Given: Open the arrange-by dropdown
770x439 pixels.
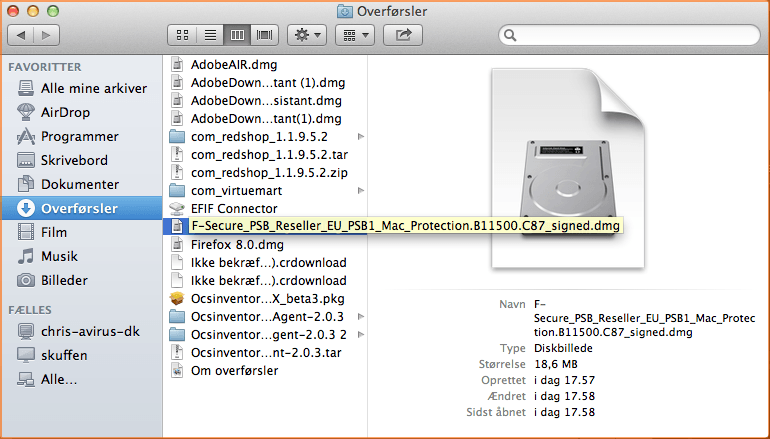Looking at the screenshot, I should [355, 35].
